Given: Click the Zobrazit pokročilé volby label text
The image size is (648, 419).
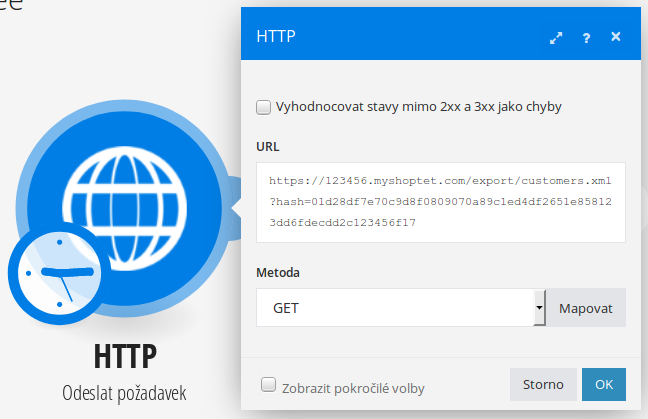Looking at the screenshot, I should (x=353, y=389).
